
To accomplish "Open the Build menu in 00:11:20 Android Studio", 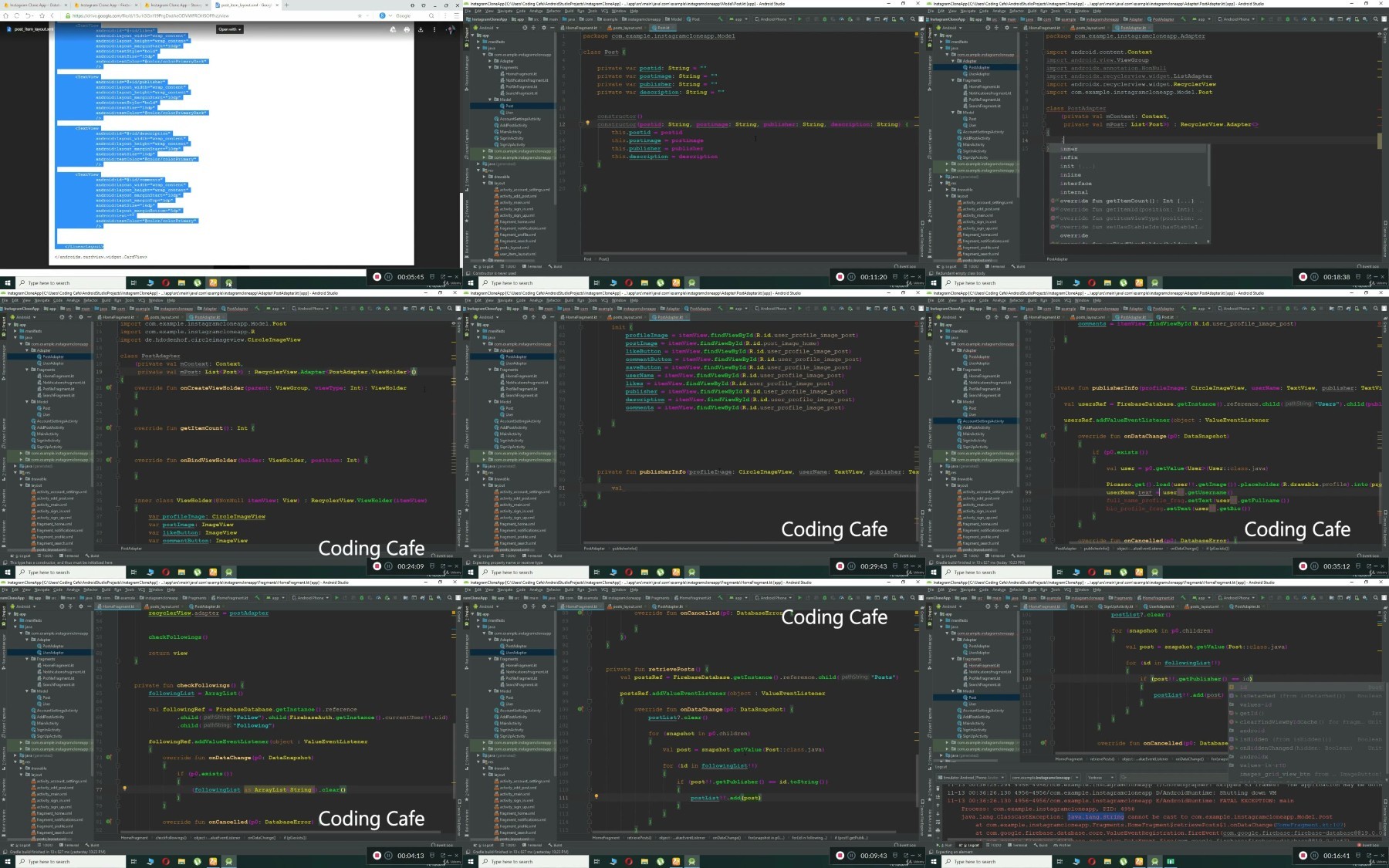I will [x=569, y=11].
